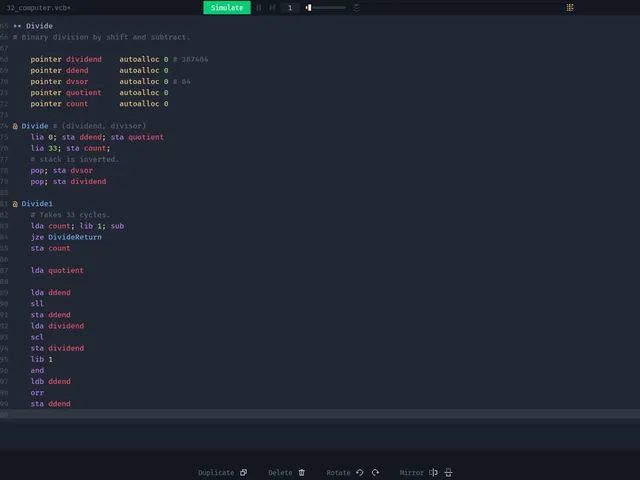The height and width of the screenshot is (480, 640).
Task: Rotate selection counterclockwise
Action: tap(360, 472)
